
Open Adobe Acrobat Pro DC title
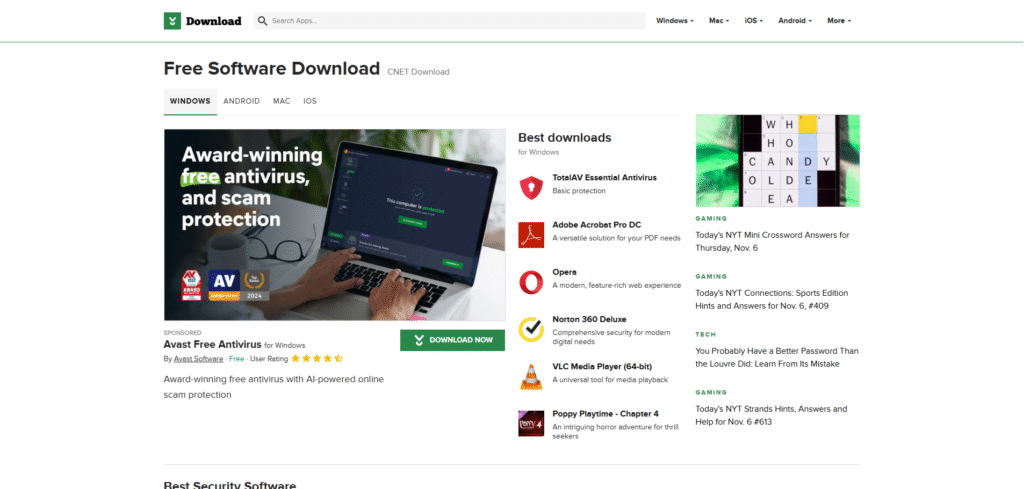click(597, 225)
